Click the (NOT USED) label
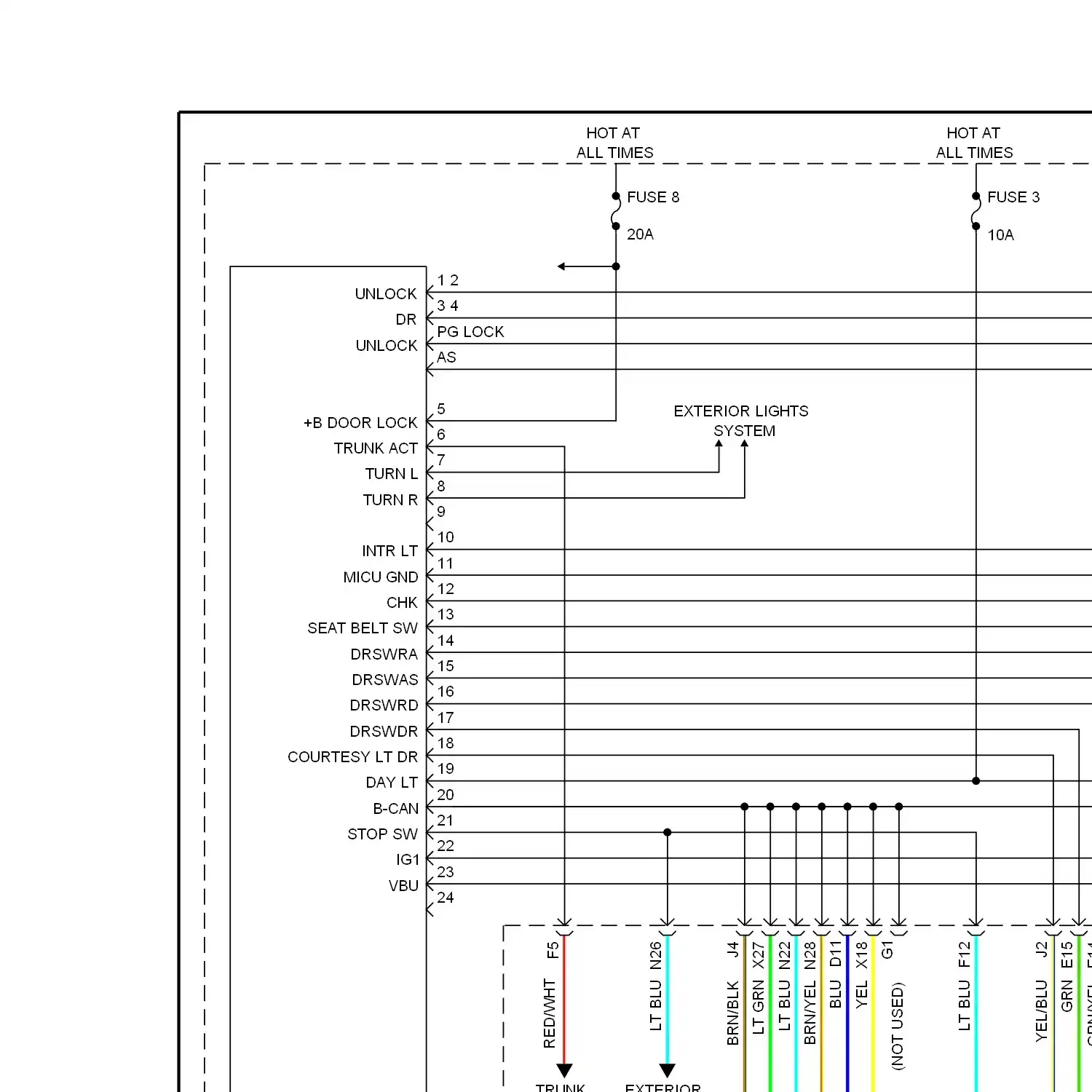 [897, 1026]
